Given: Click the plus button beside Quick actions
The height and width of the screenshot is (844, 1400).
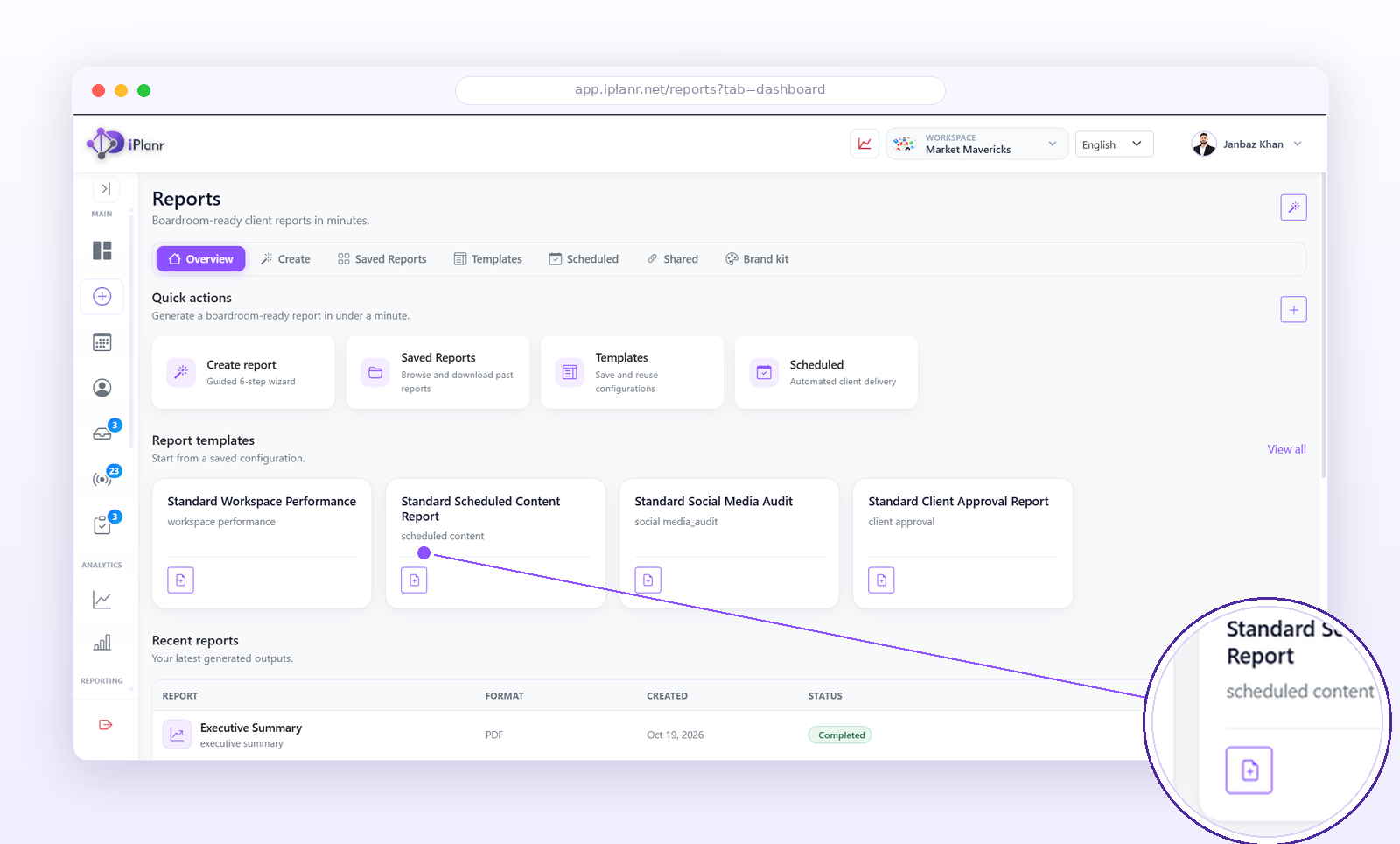Looking at the screenshot, I should pos(1293,309).
